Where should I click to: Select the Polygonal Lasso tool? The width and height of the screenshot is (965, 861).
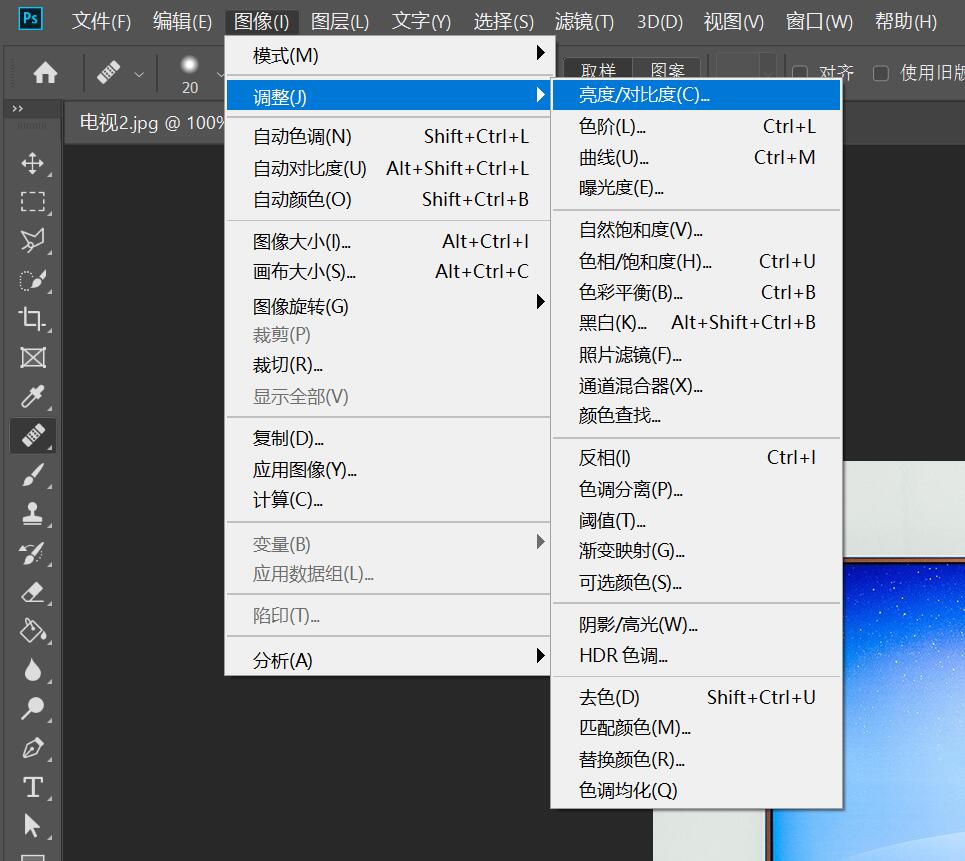[33, 241]
